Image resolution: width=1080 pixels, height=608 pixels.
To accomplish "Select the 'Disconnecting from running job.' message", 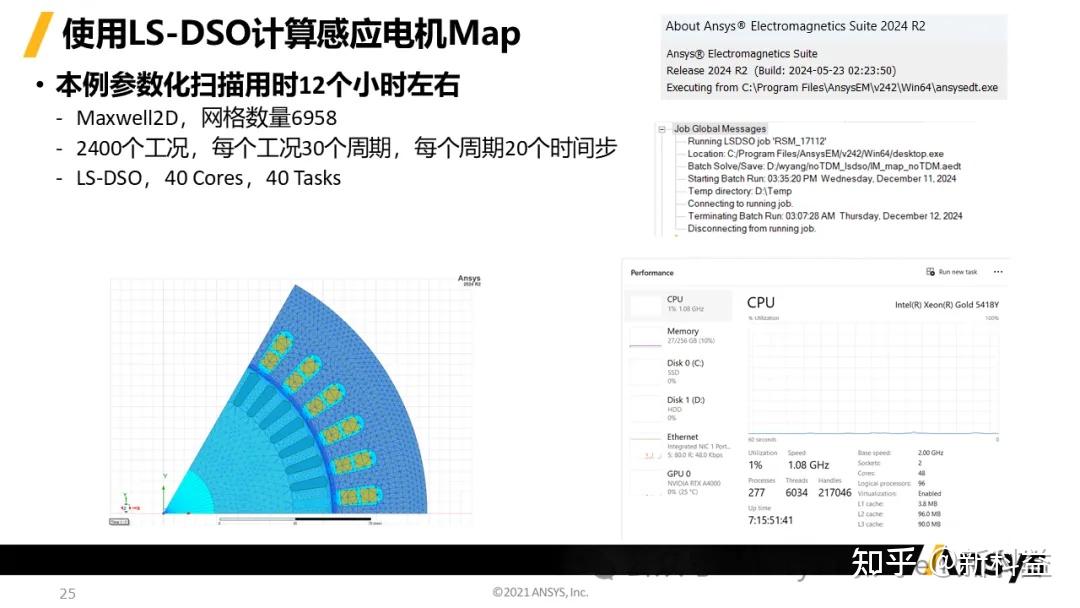I will coord(751,228).
